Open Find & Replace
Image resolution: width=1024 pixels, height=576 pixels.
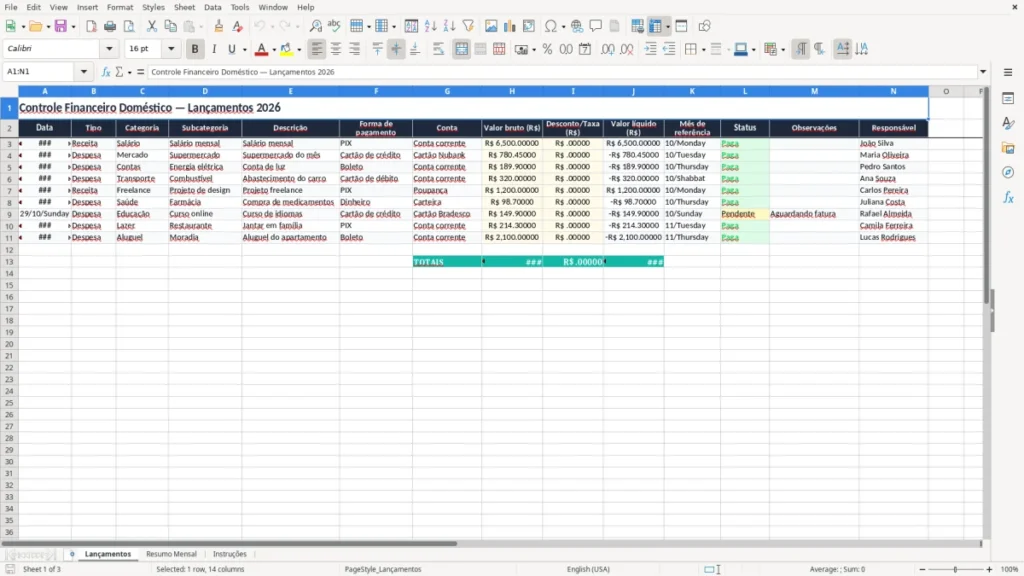pos(315,26)
